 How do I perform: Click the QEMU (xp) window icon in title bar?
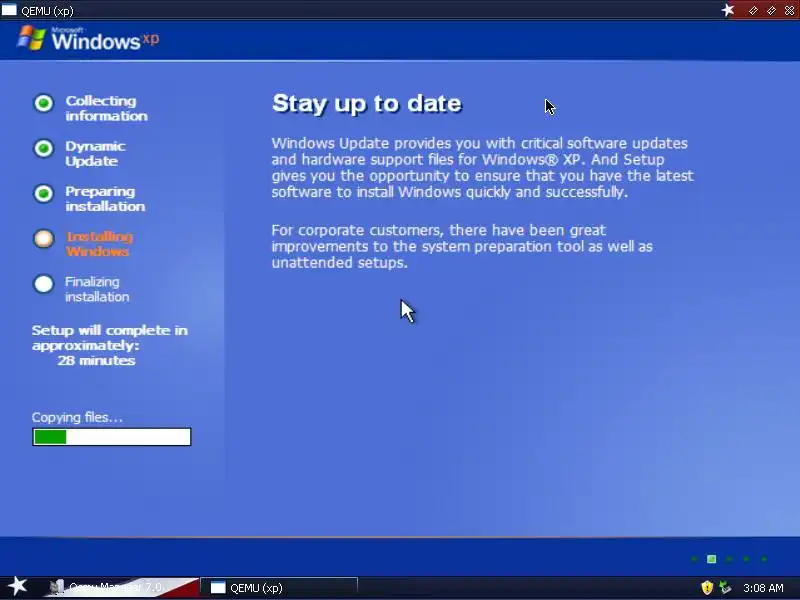click(9, 10)
